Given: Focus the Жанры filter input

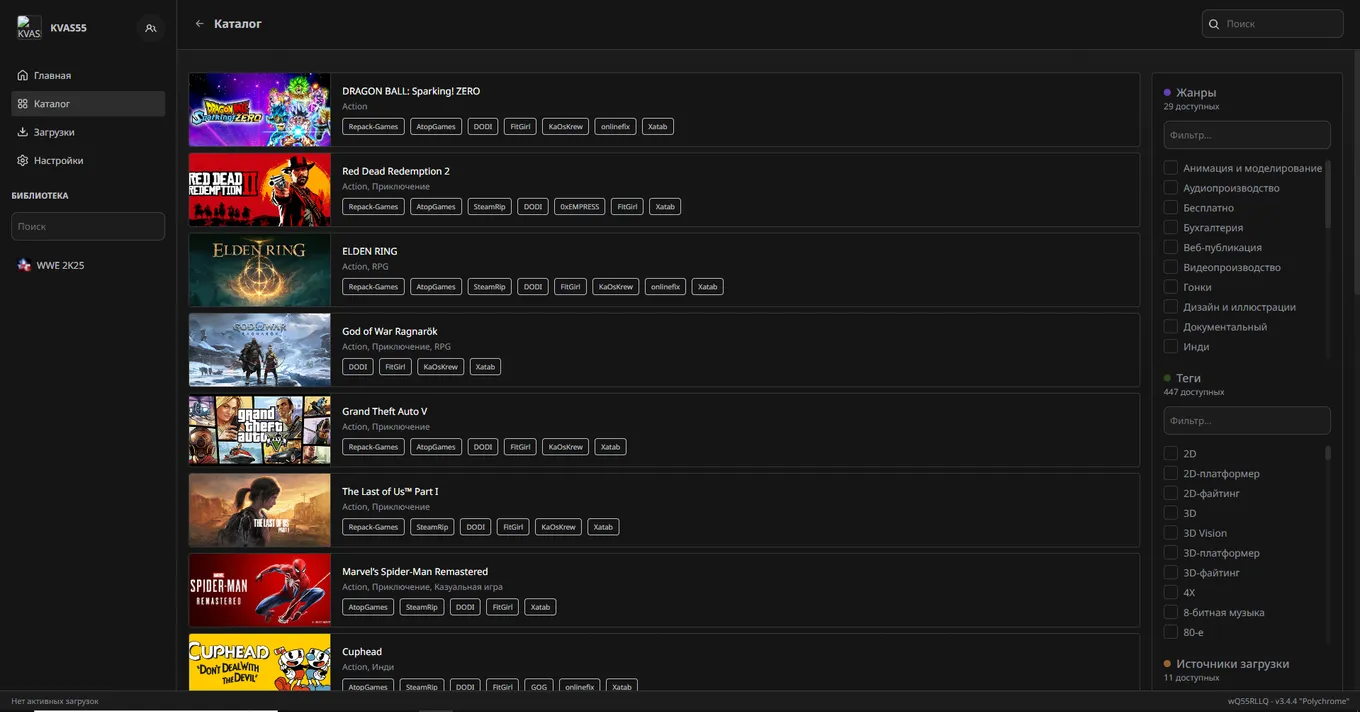Looking at the screenshot, I should pyautogui.click(x=1247, y=135).
